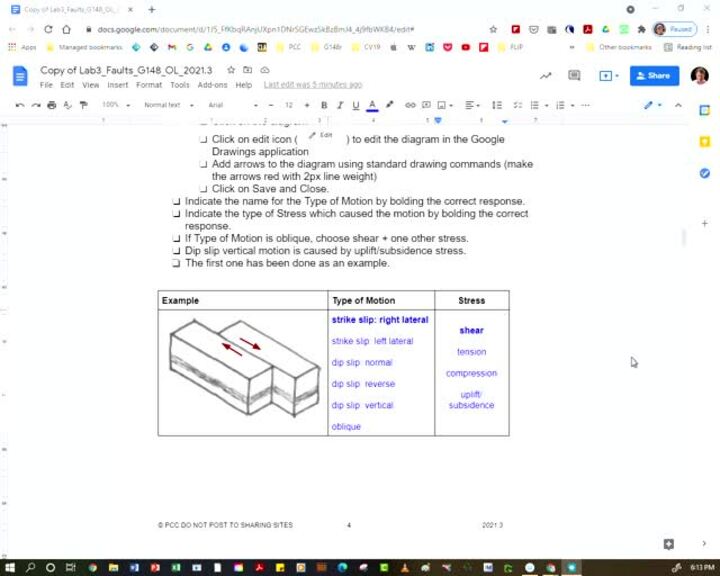720x576 pixels.
Task: Check the 'The first one has been done' checkbox
Action: pos(176,263)
